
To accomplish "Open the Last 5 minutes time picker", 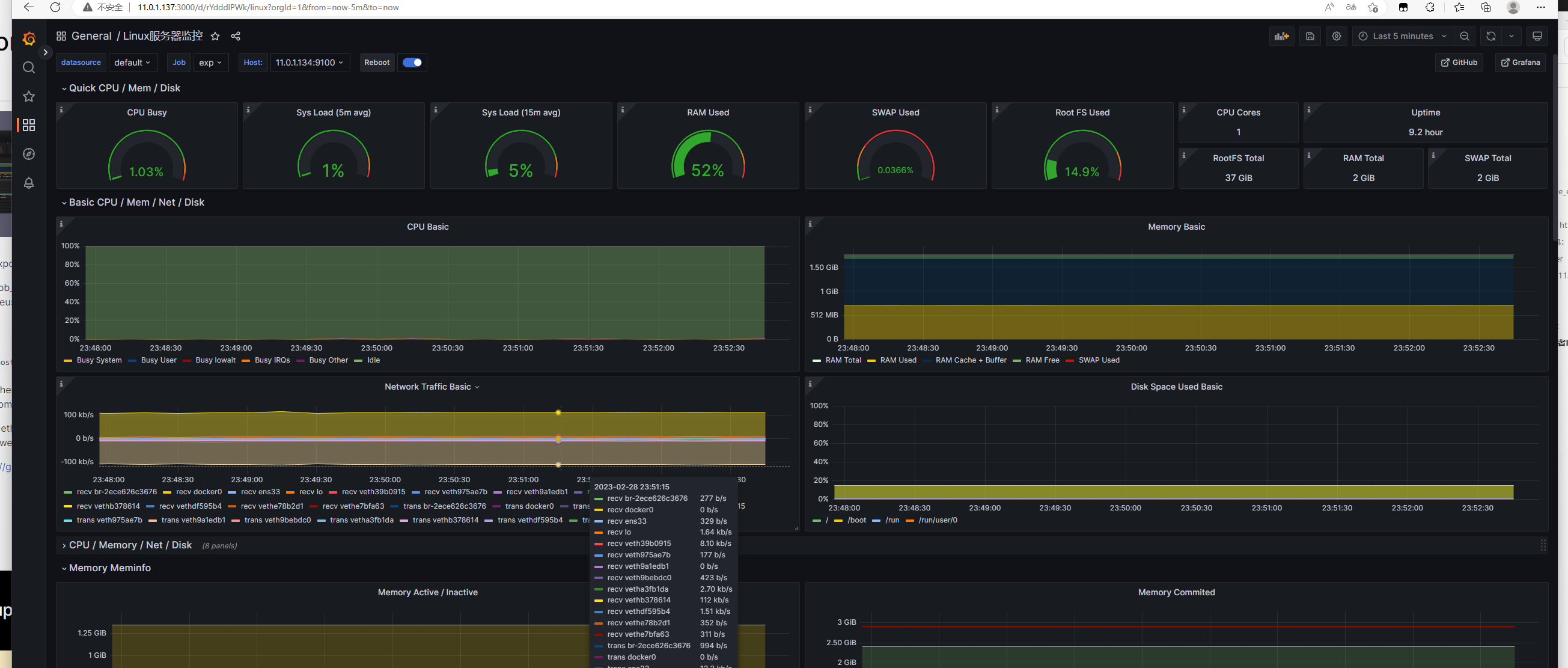I will pyautogui.click(x=1403, y=36).
